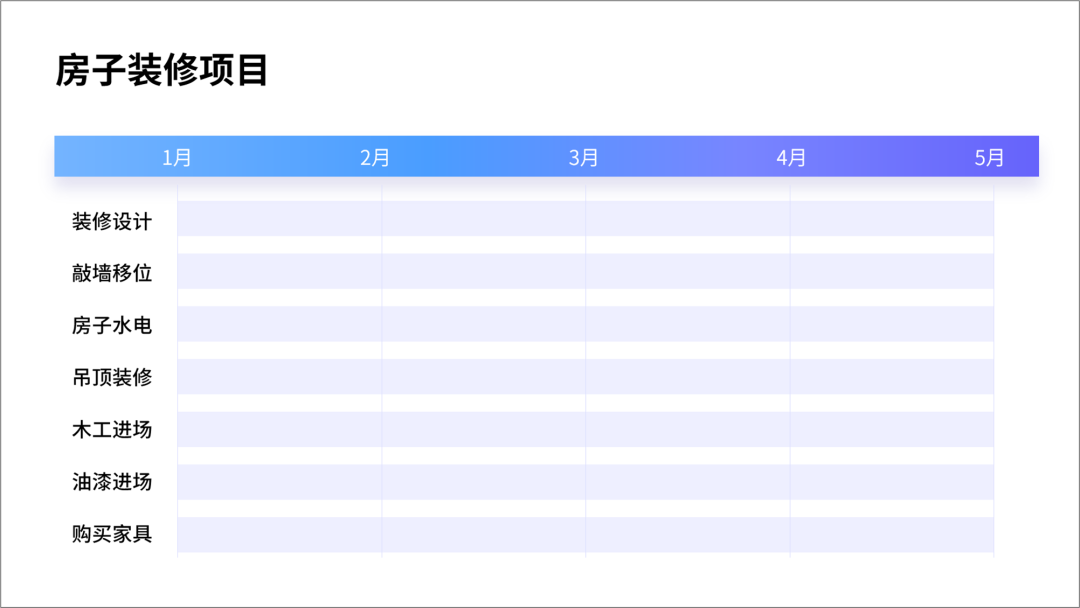The image size is (1080, 608).
Task: Click the 4月 month header
Action: [791, 158]
